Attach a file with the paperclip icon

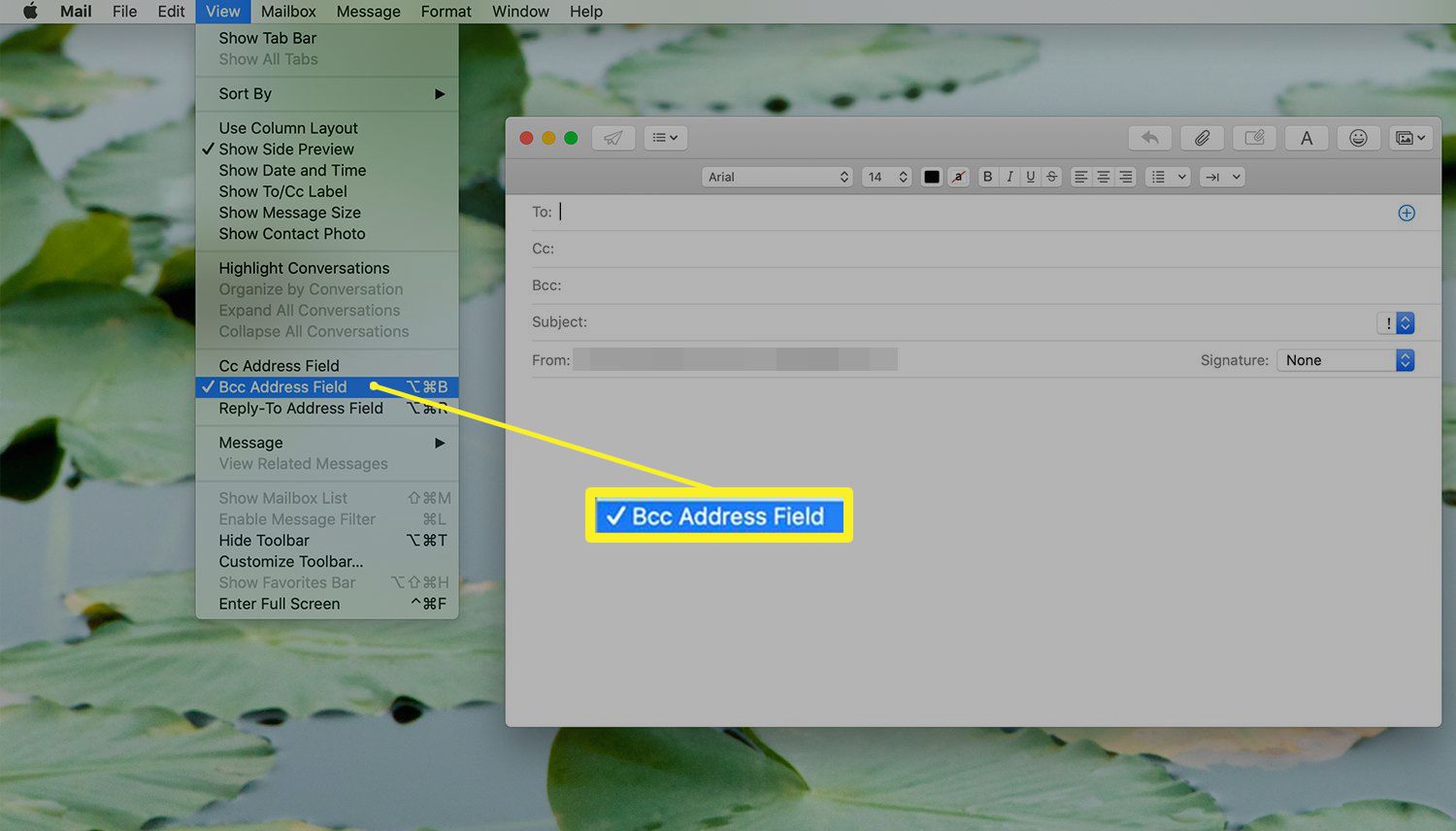click(x=1202, y=138)
